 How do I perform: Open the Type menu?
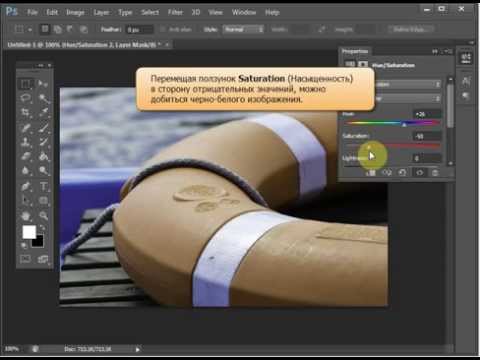[125, 12]
